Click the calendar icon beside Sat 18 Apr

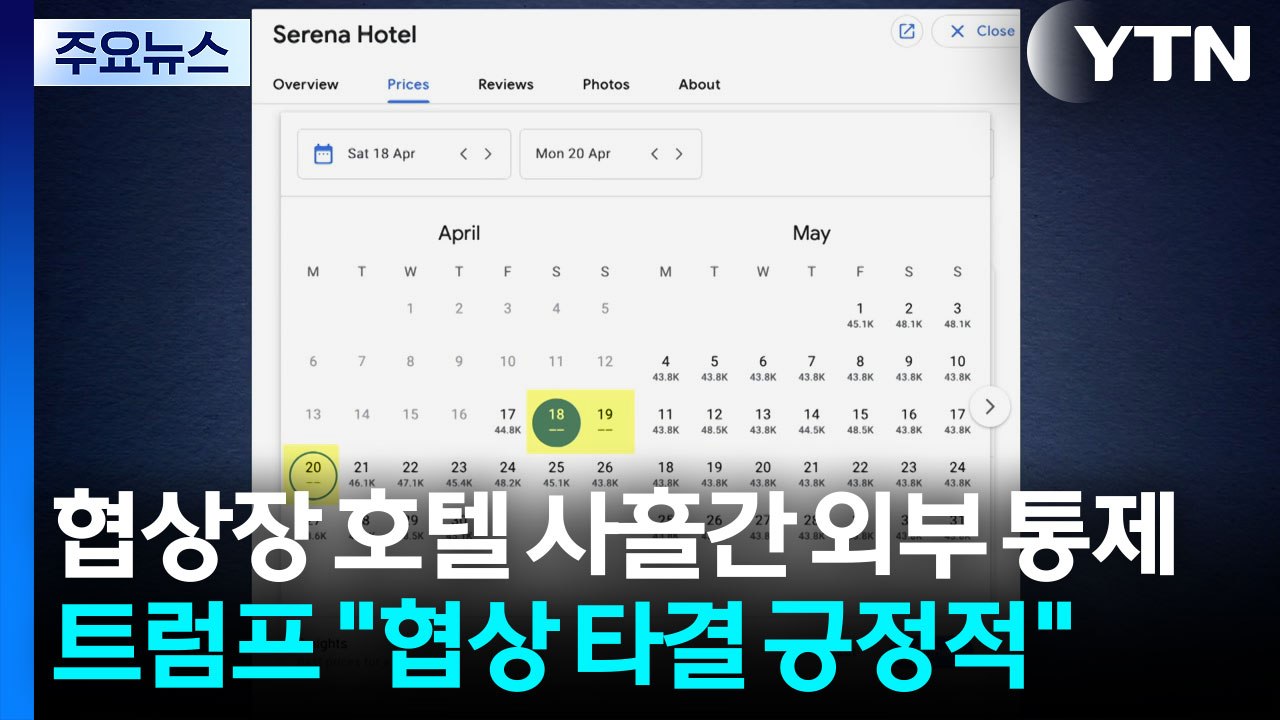point(323,154)
